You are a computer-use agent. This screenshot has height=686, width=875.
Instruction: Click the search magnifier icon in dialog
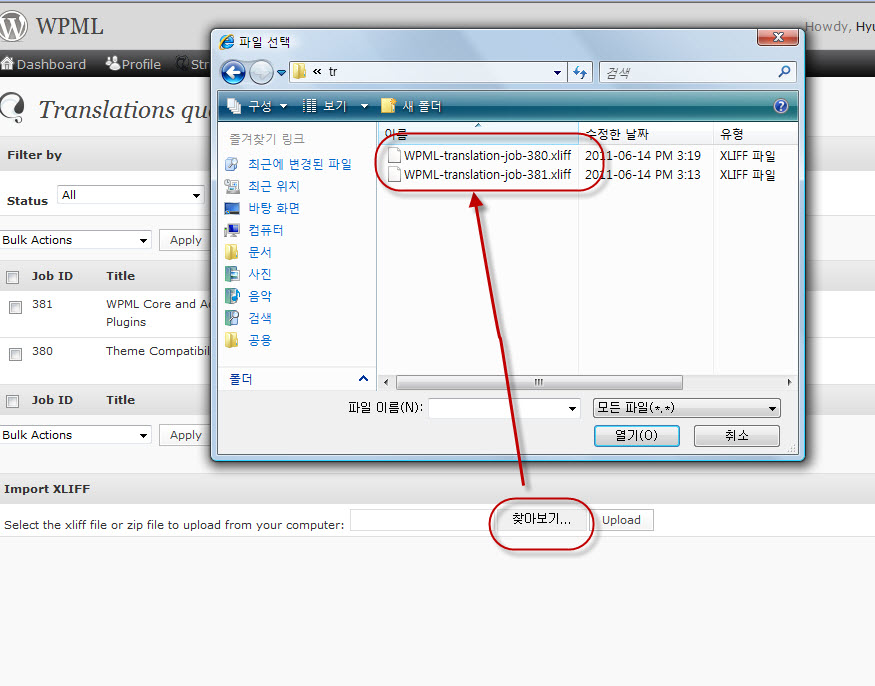click(x=784, y=71)
